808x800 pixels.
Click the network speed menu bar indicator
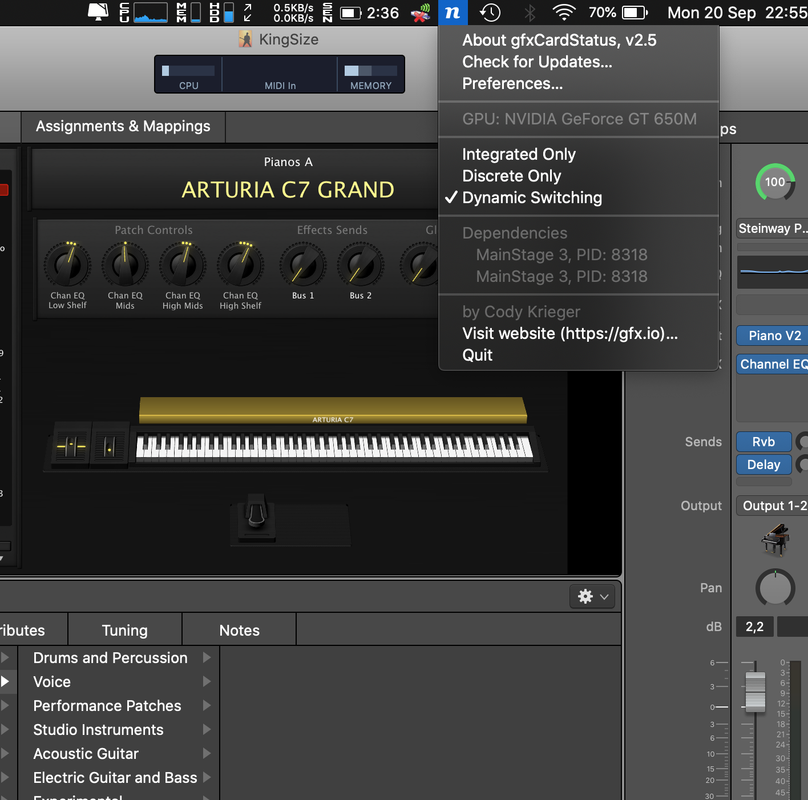tap(293, 12)
